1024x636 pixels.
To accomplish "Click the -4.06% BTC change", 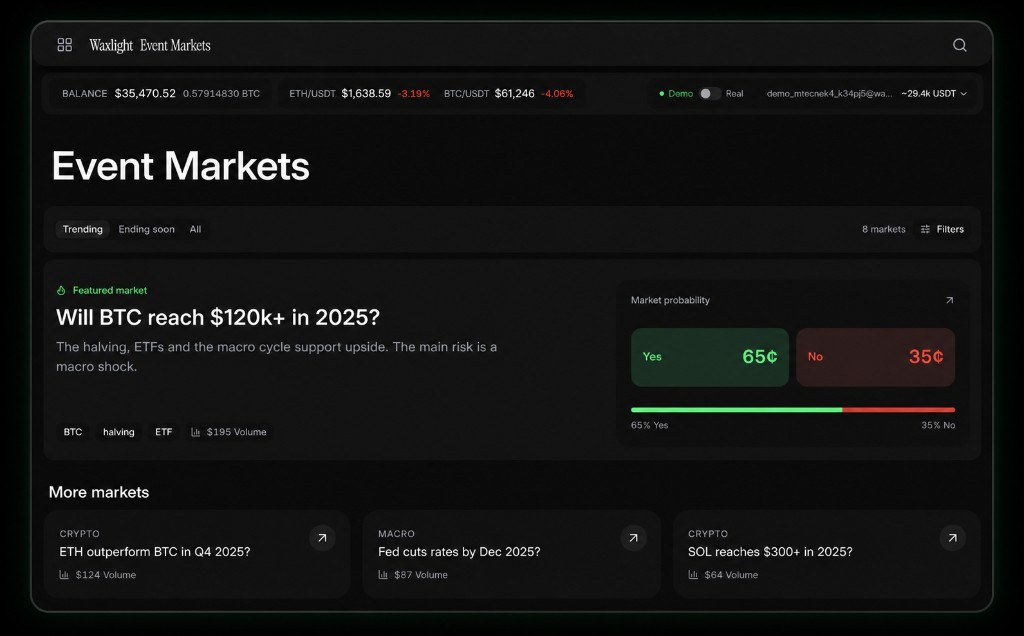I will coord(557,93).
